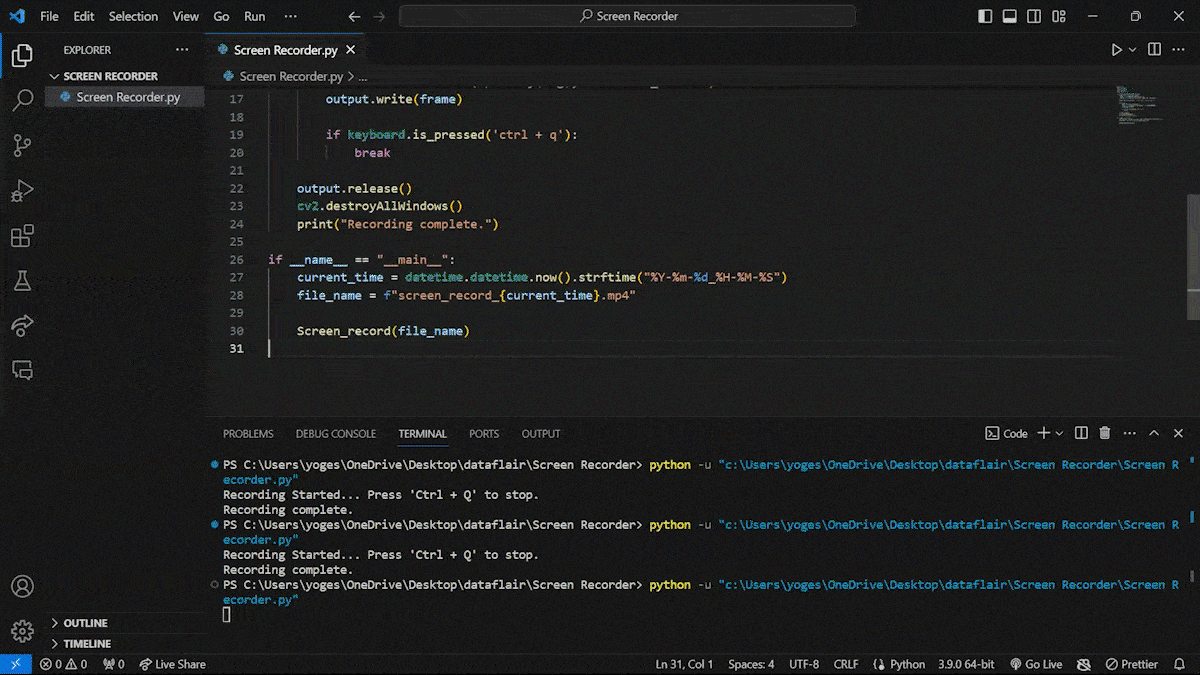Image resolution: width=1200 pixels, height=675 pixels.
Task: Open the Testing flask icon view
Action: pyautogui.click(x=22, y=281)
